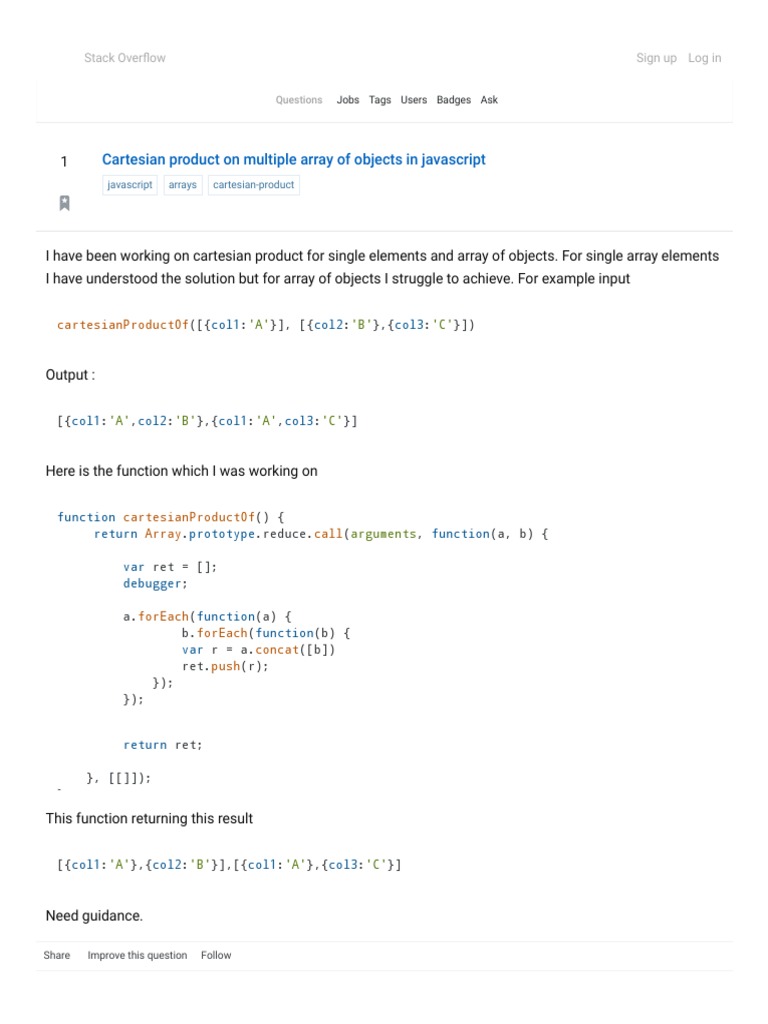Screen dimensions: 768x1024
Task: Select the arrays tag
Action: pos(183,185)
